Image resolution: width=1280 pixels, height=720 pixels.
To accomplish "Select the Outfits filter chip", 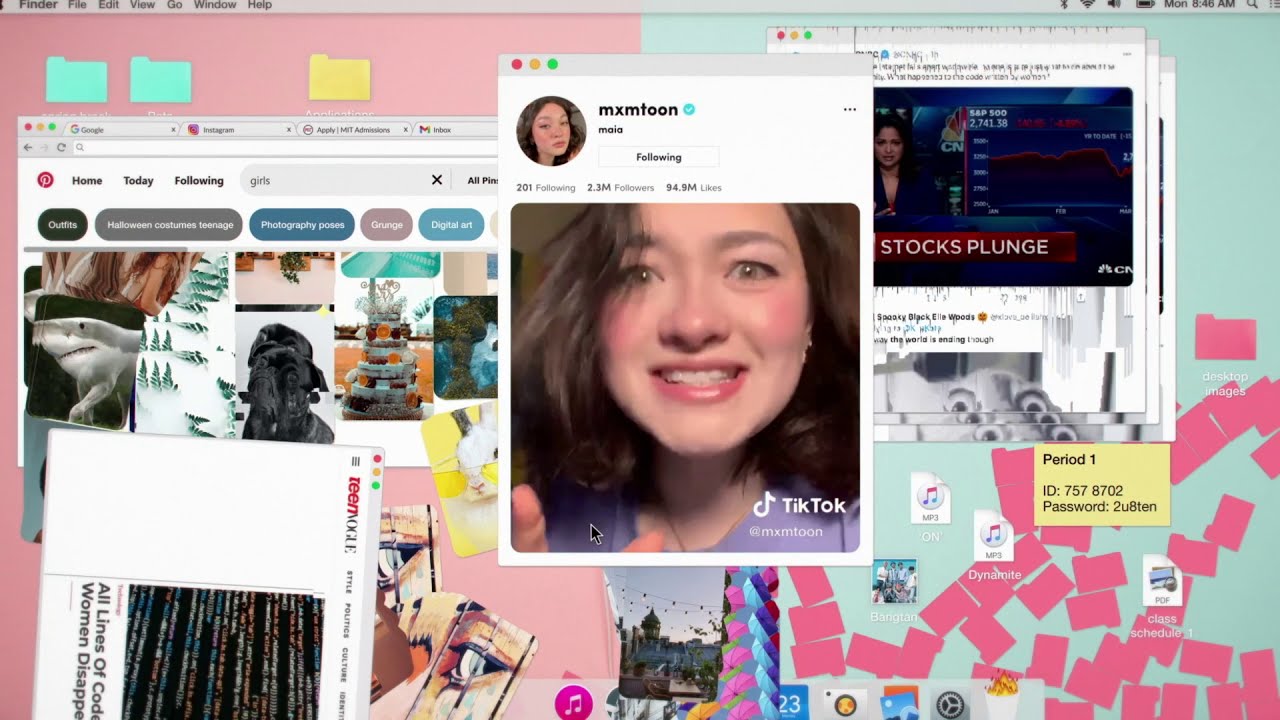I will pyautogui.click(x=62, y=225).
